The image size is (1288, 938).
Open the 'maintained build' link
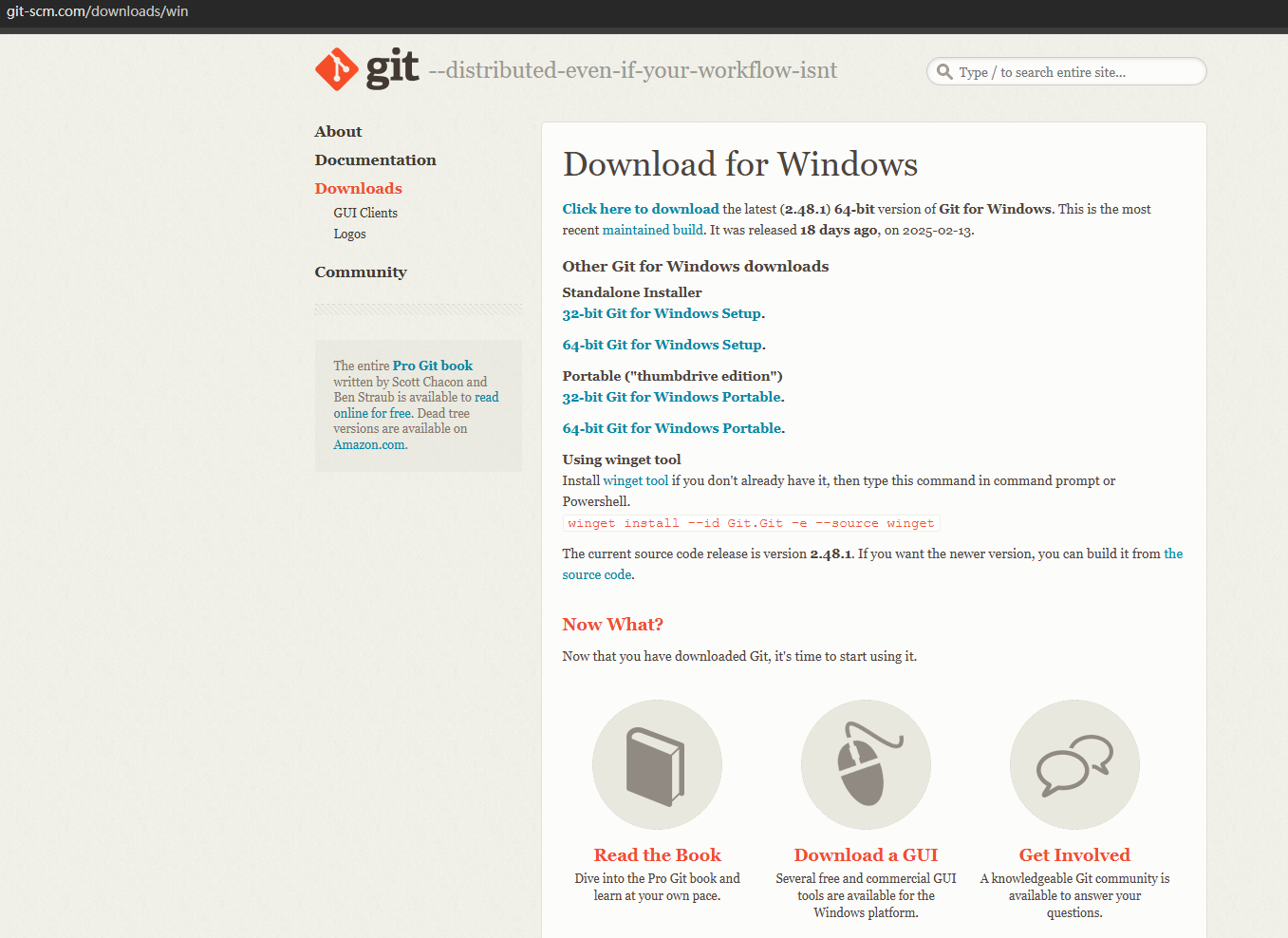[x=652, y=230]
